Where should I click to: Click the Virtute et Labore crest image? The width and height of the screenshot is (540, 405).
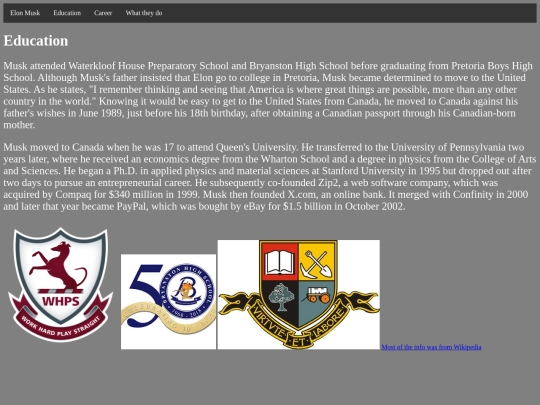point(299,294)
